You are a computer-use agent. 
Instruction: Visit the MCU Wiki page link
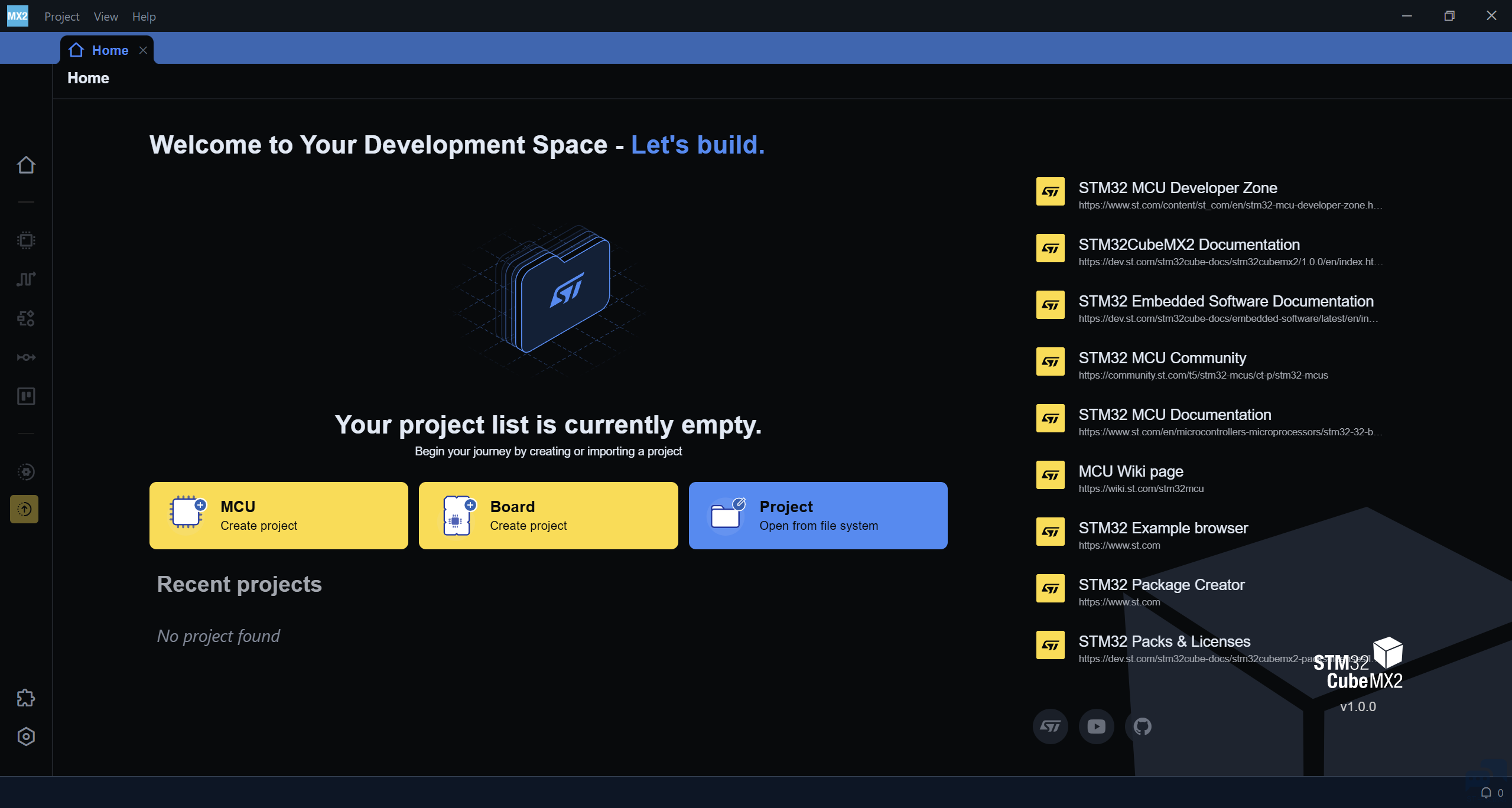point(1130,471)
